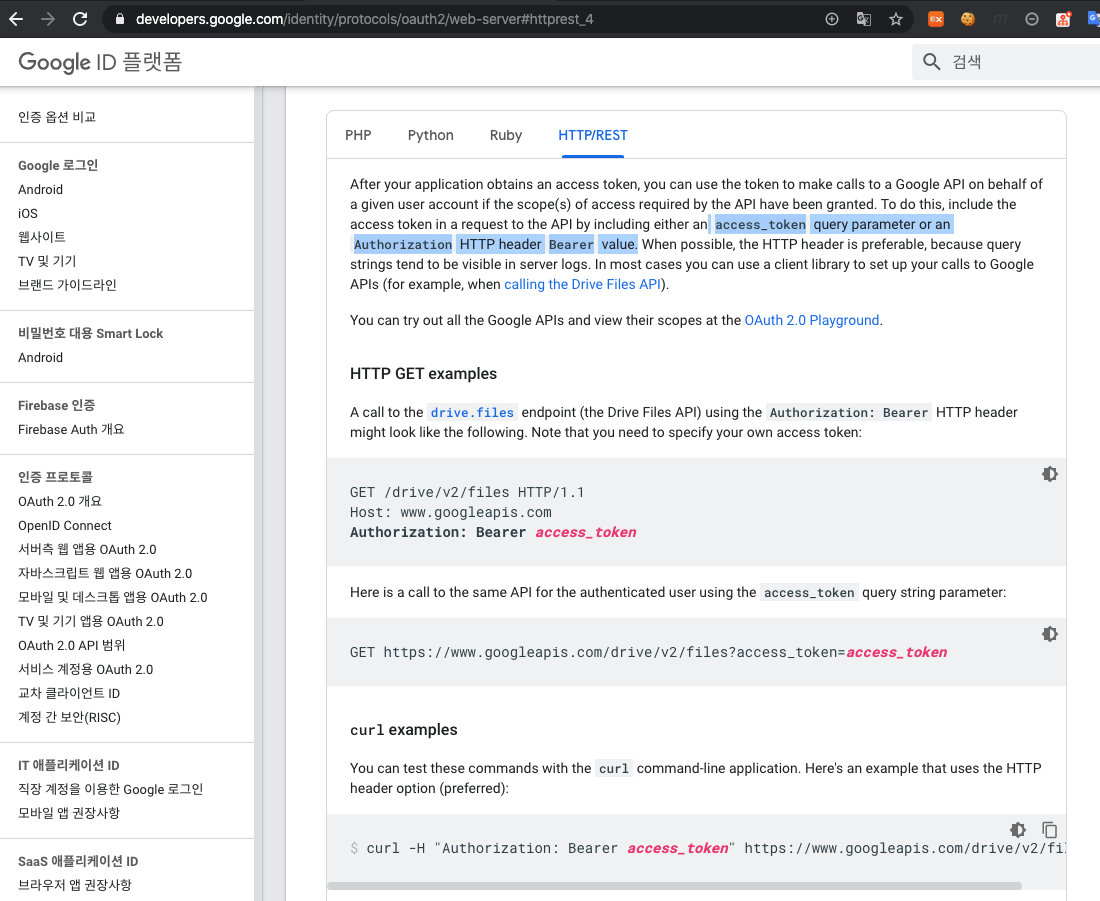The width and height of the screenshot is (1100, 901).
Task: Open TV 및 기기 under Google 로그인
Action: [47, 261]
